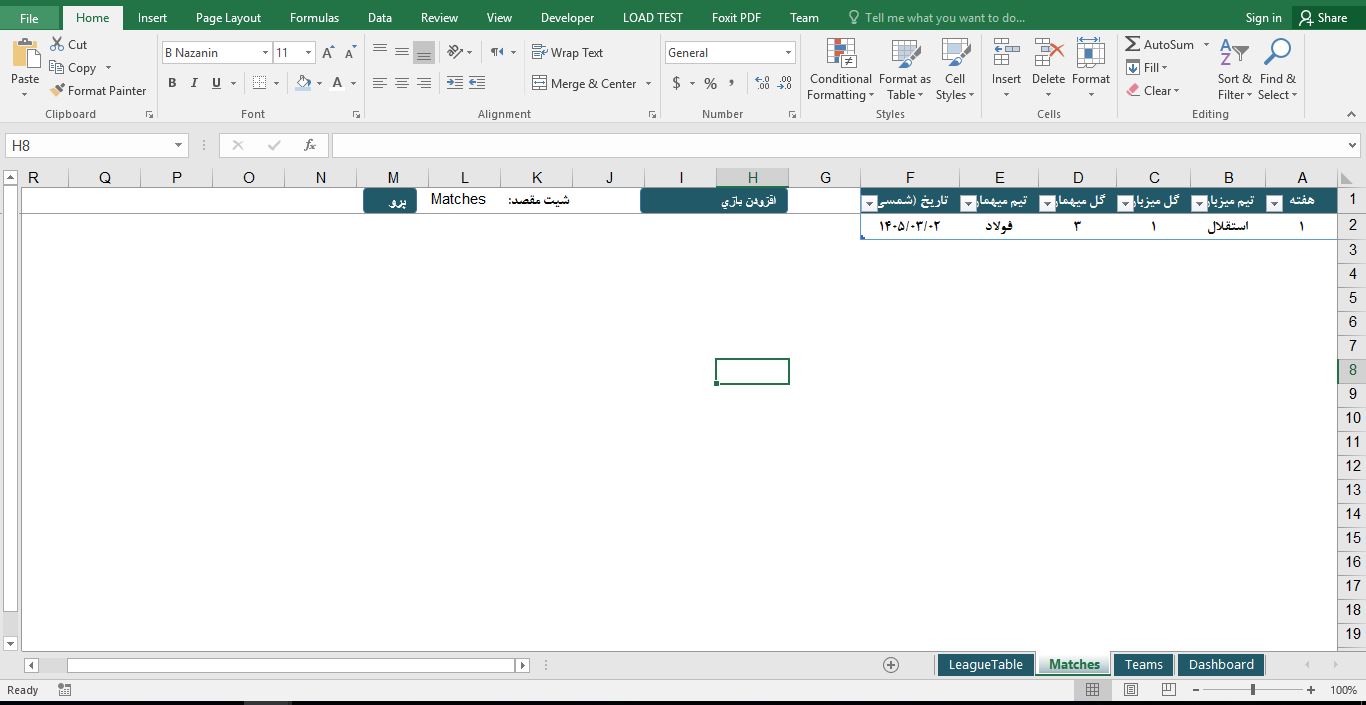Click the macro recording status bar icon
Screen dimensions: 1366x705
(x=65, y=690)
